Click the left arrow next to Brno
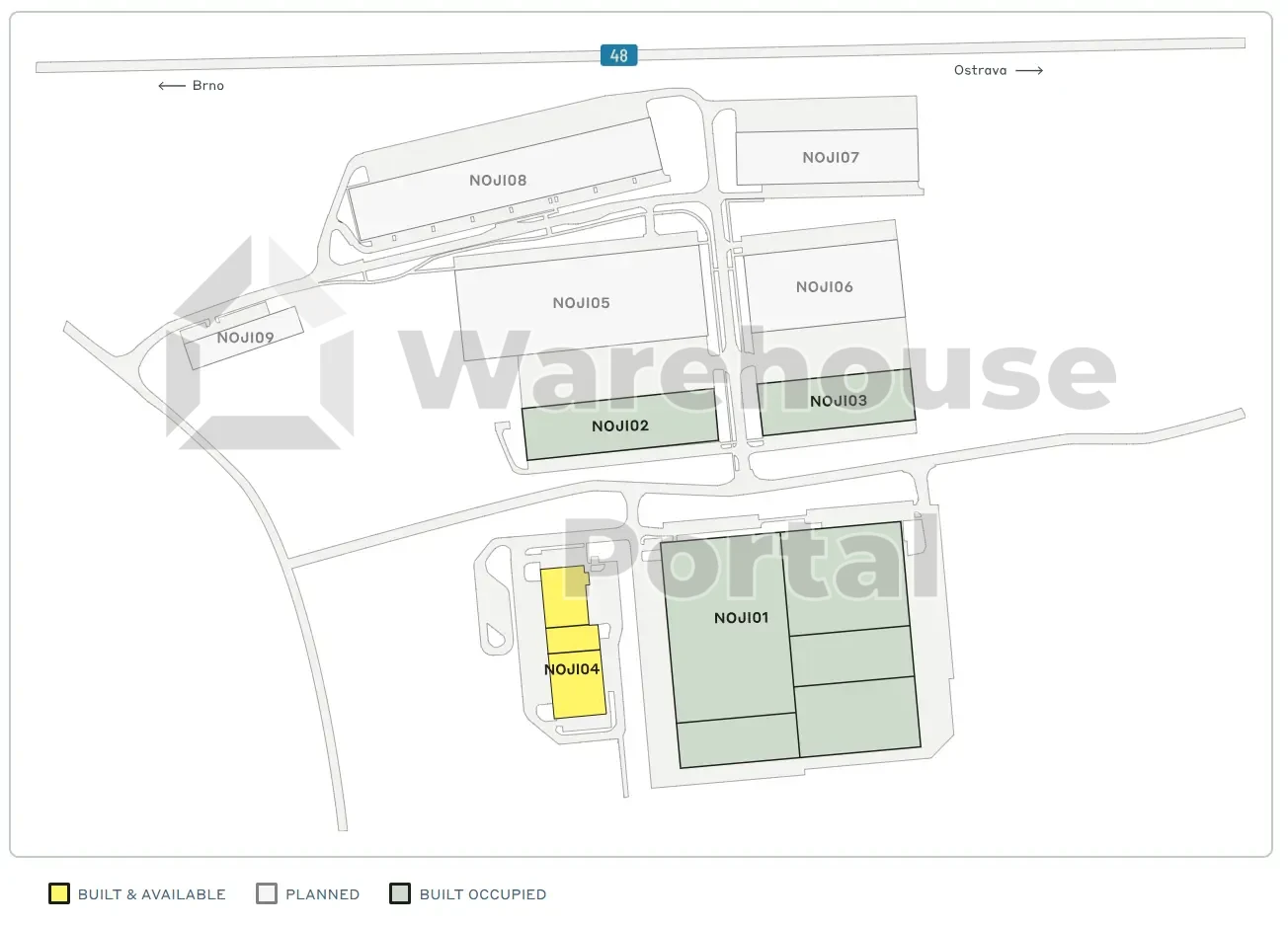This screenshot has width=1288, height=927. (x=172, y=86)
